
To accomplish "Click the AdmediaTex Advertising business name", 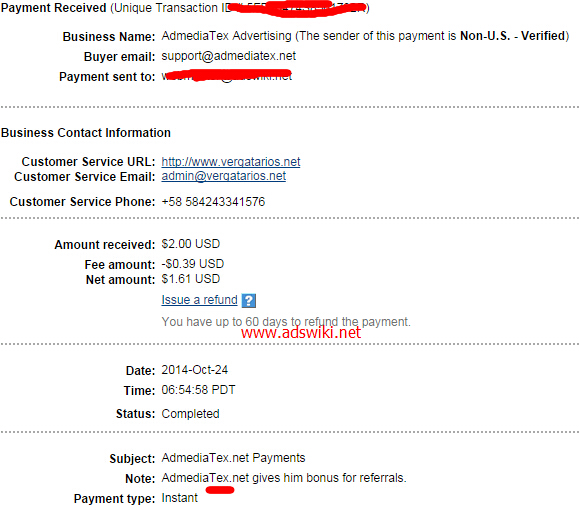I will coord(226,36).
